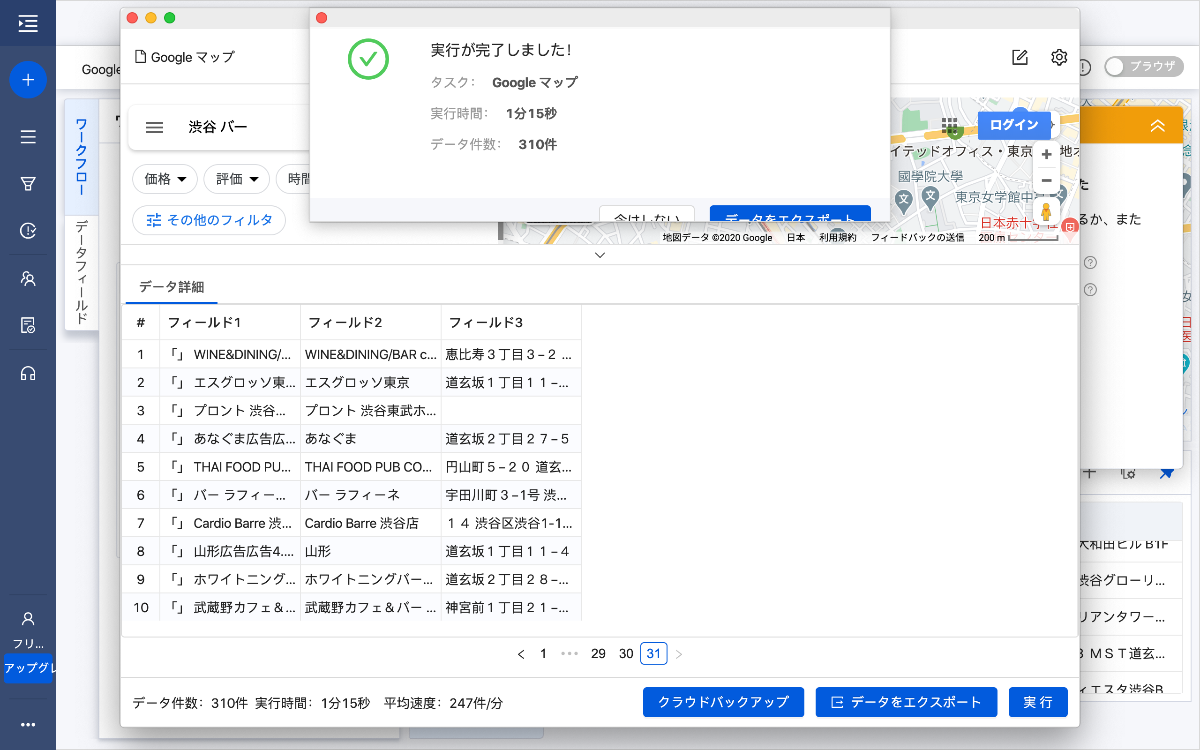Select current page 31

click(x=654, y=654)
